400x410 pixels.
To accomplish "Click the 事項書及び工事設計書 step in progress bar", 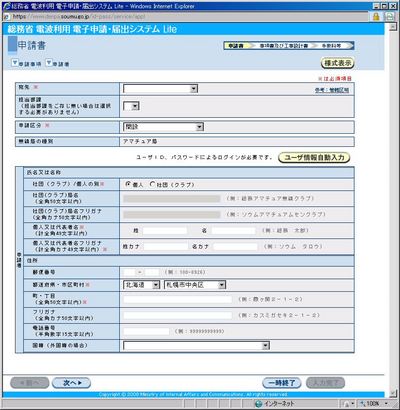I will coord(284,46).
